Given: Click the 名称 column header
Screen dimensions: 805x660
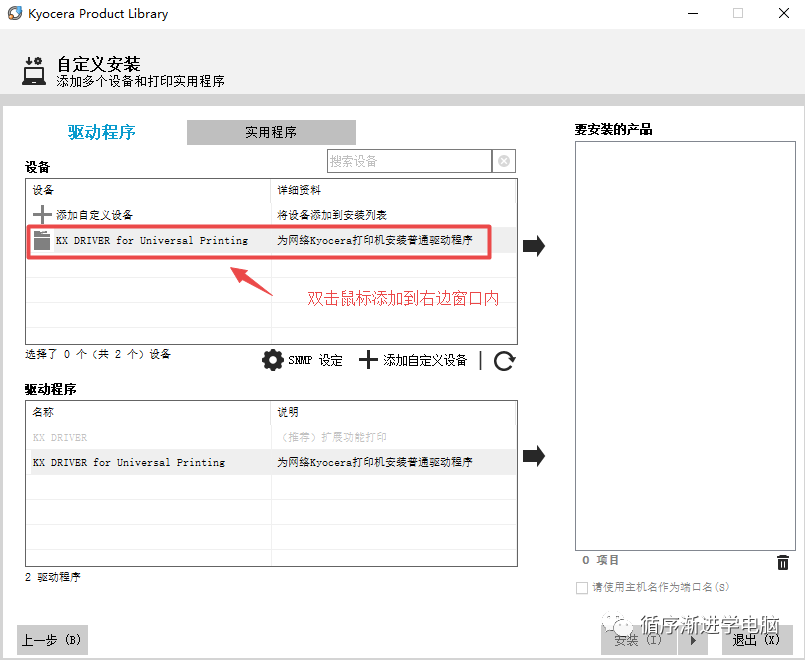Looking at the screenshot, I should coord(148,413).
